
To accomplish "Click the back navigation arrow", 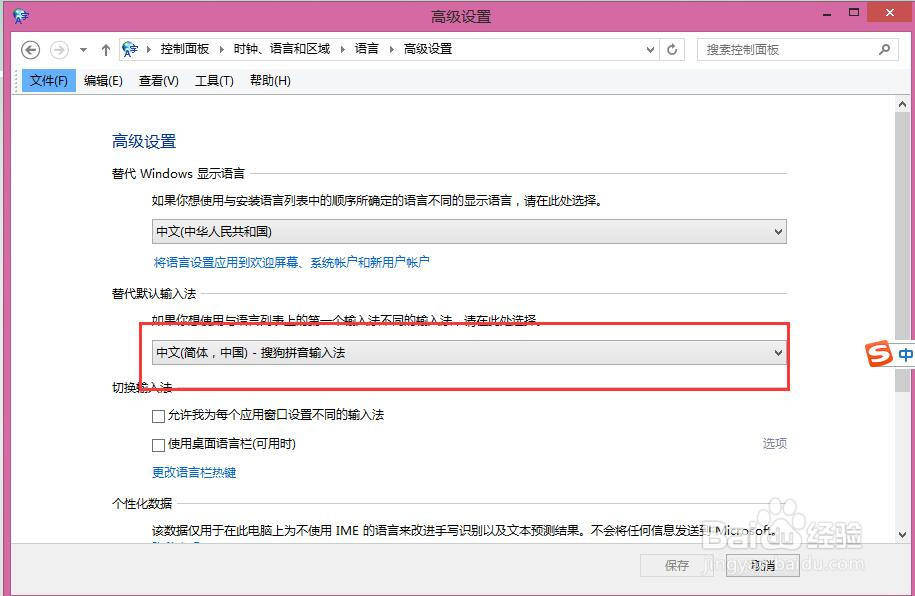I will [30, 49].
